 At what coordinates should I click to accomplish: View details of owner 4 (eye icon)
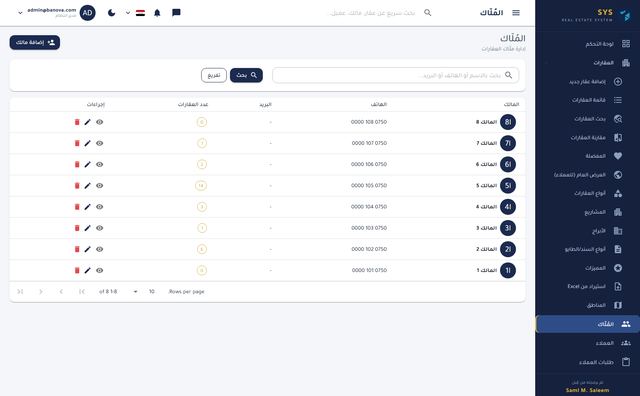(100, 207)
